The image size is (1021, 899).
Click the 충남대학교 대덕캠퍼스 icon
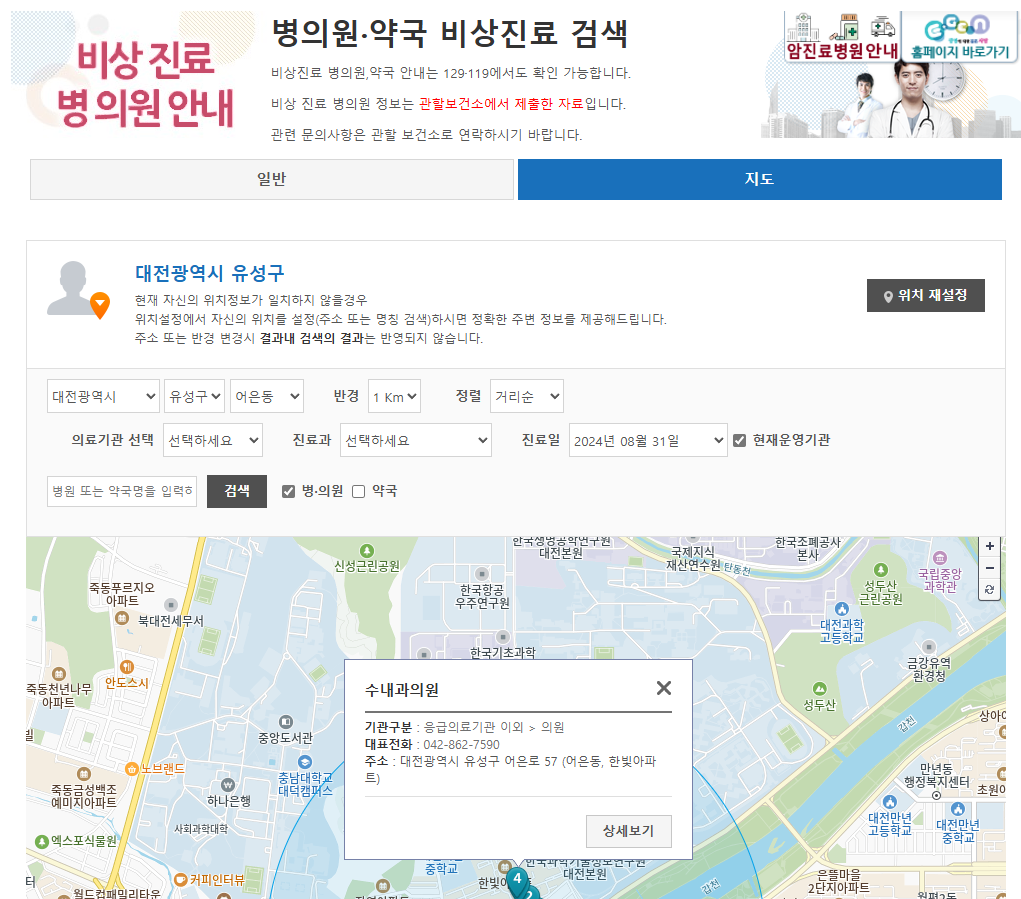305,762
